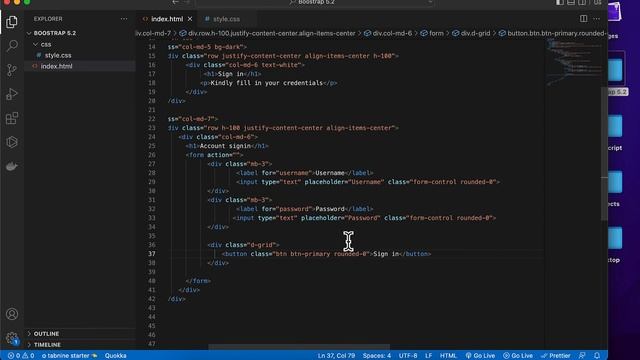
Task: Change end of line via LF
Action: pyautogui.click(x=429, y=356)
